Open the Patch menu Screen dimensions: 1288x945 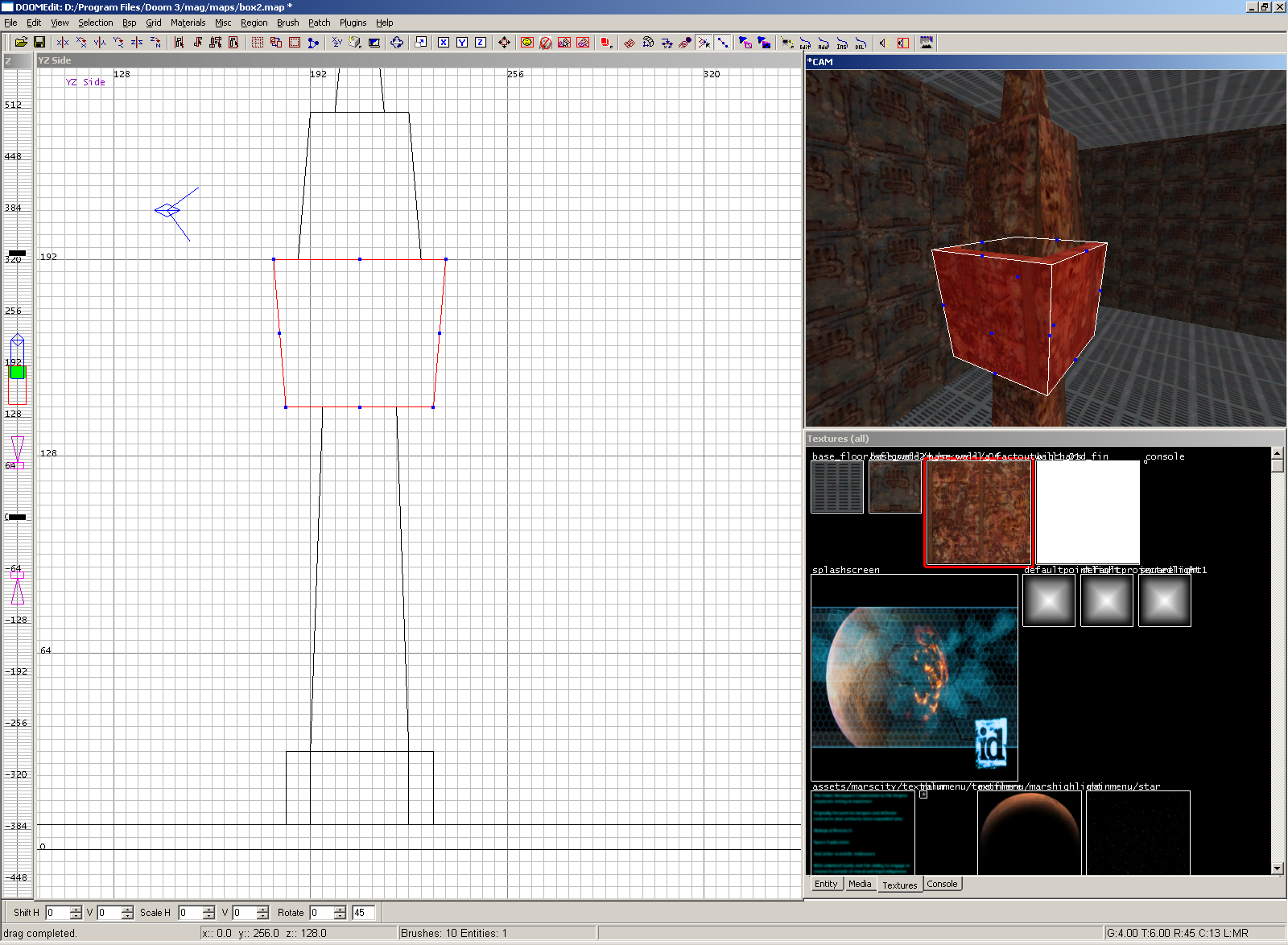point(319,23)
